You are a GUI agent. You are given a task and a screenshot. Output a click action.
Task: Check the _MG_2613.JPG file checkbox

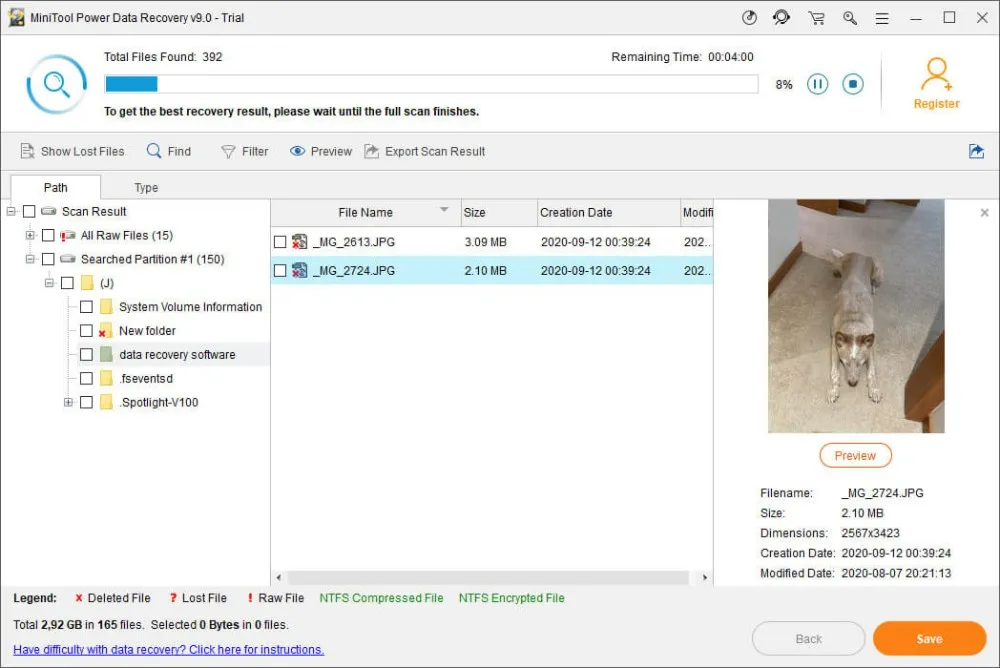280,242
